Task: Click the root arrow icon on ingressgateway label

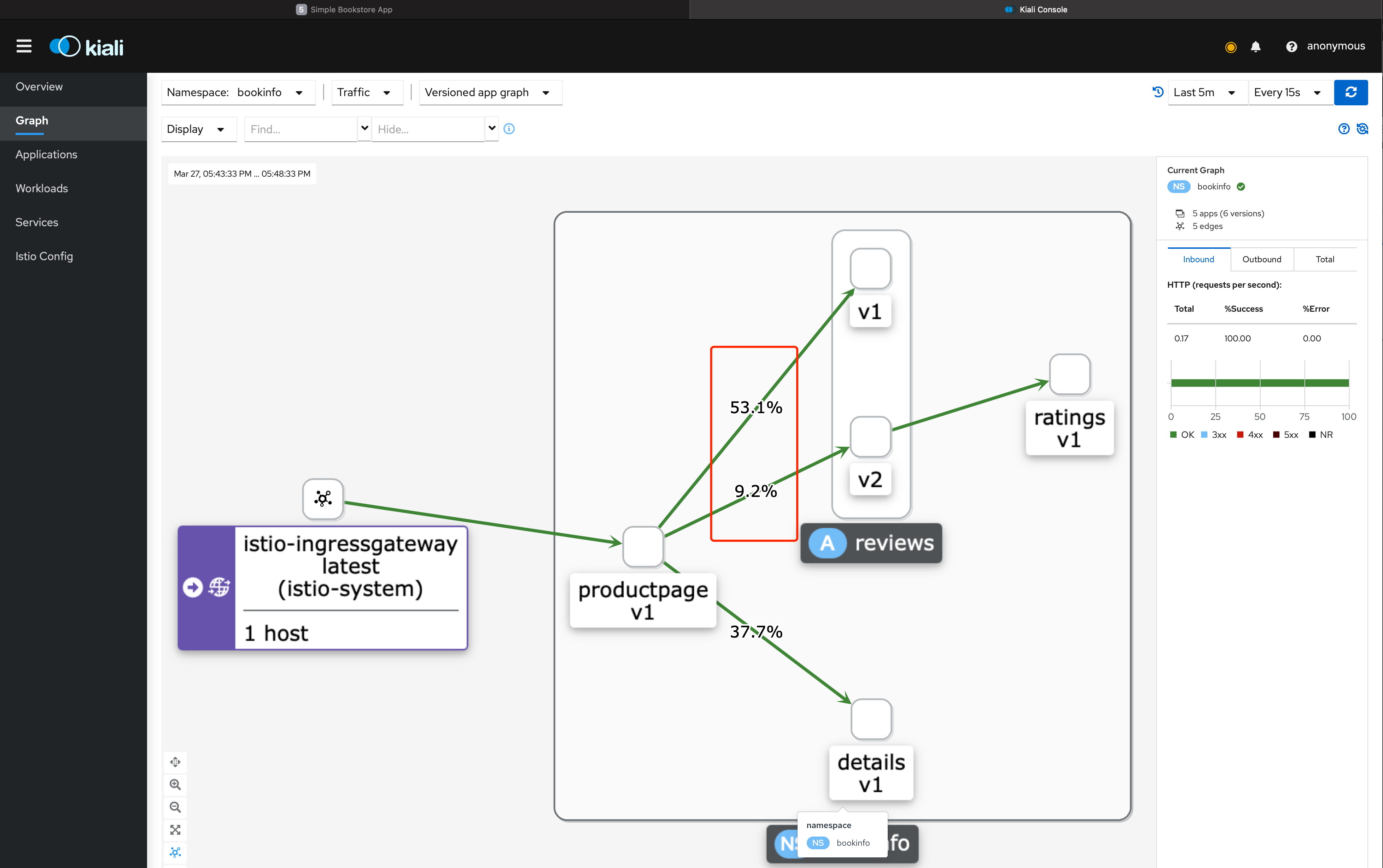Action: click(192, 587)
